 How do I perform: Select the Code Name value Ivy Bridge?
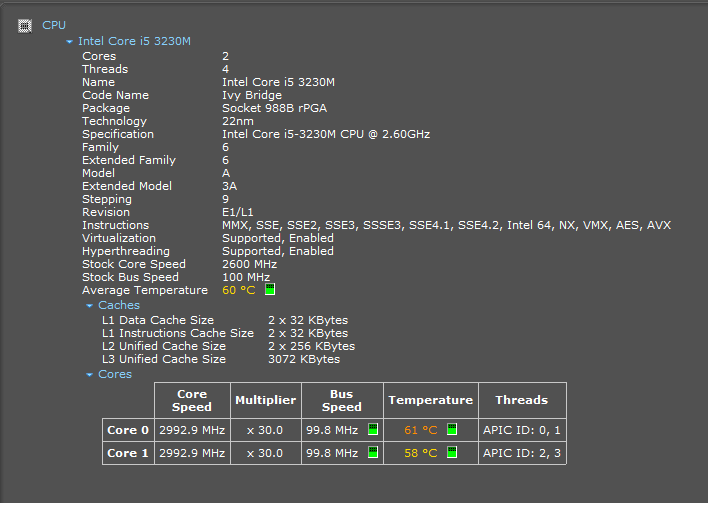[252, 95]
